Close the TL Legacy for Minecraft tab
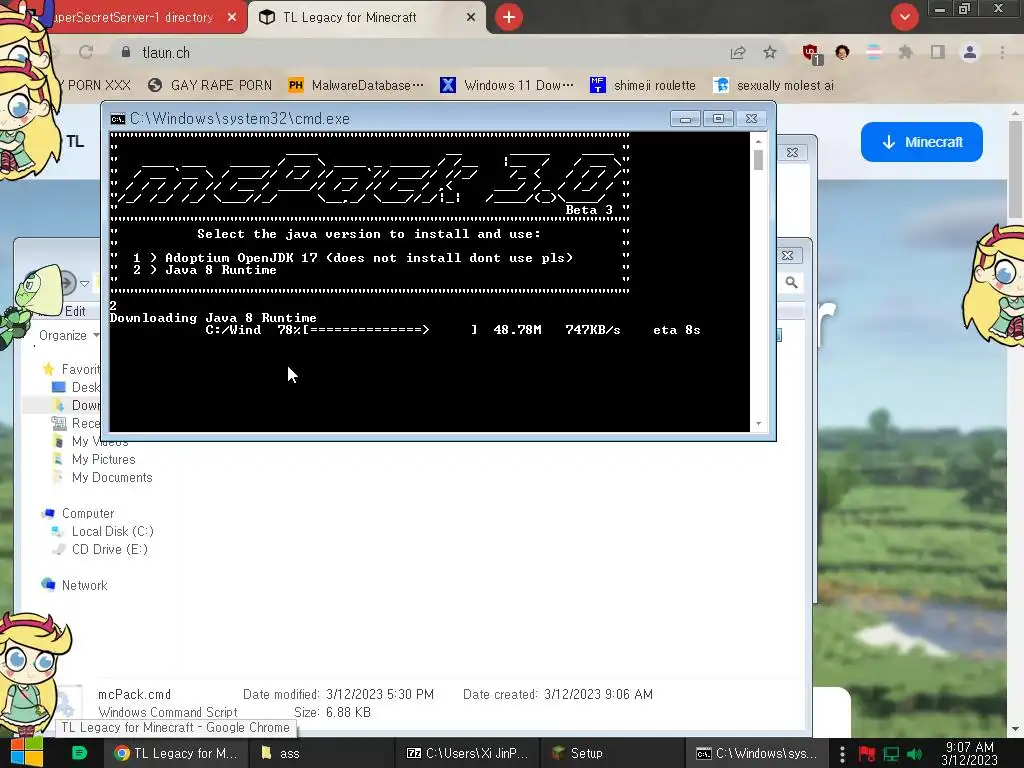 (x=471, y=18)
